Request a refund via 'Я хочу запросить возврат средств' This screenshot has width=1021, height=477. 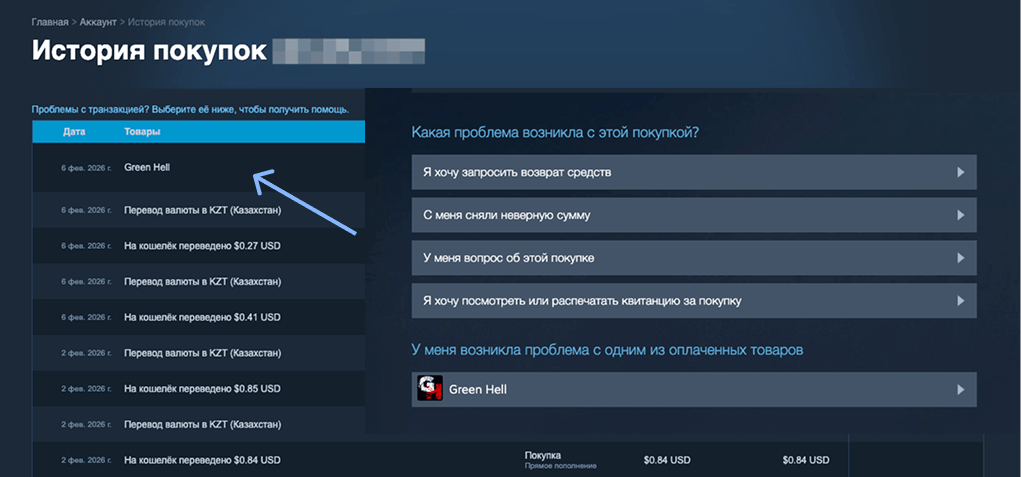coord(694,172)
